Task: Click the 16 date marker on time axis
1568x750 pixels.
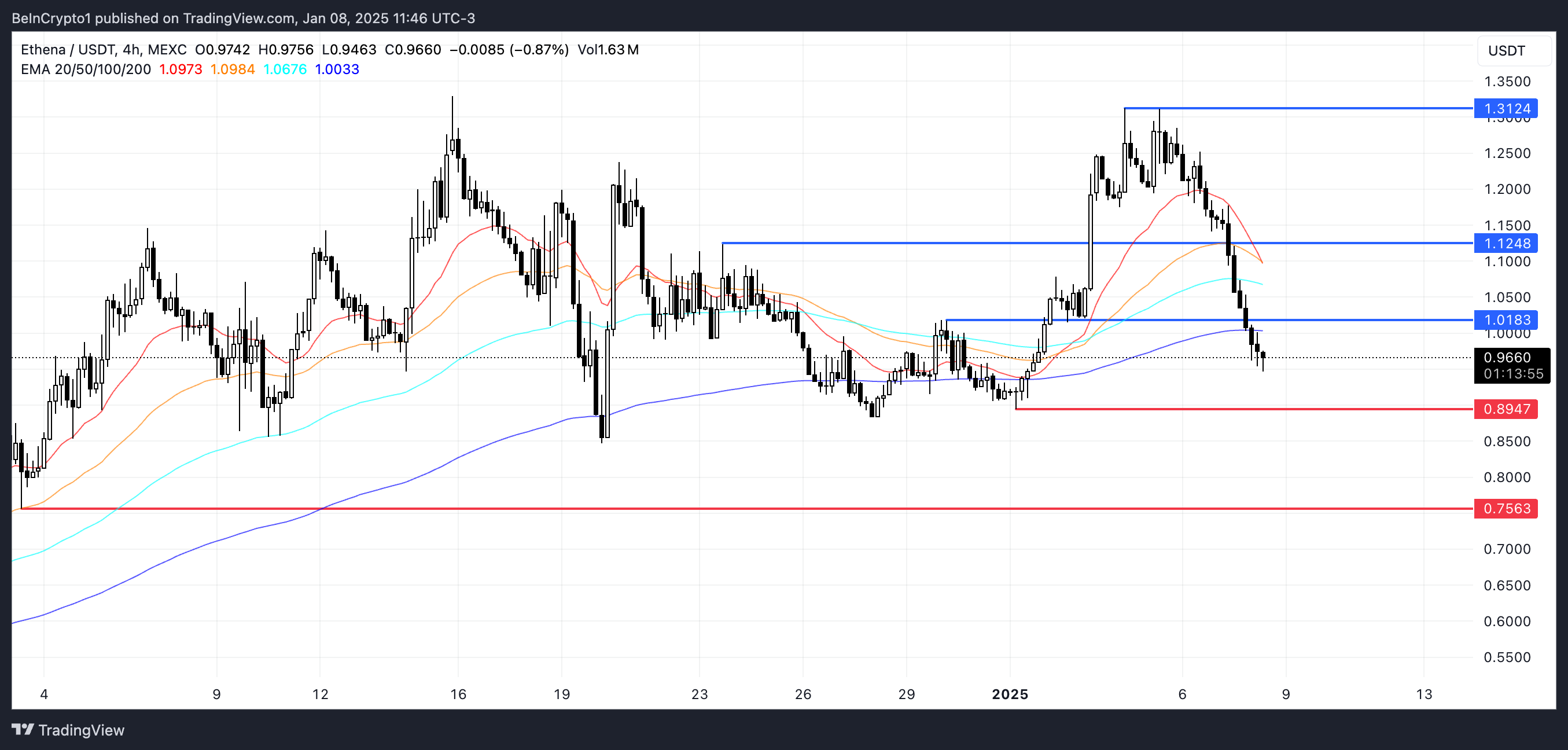Action: (x=458, y=694)
